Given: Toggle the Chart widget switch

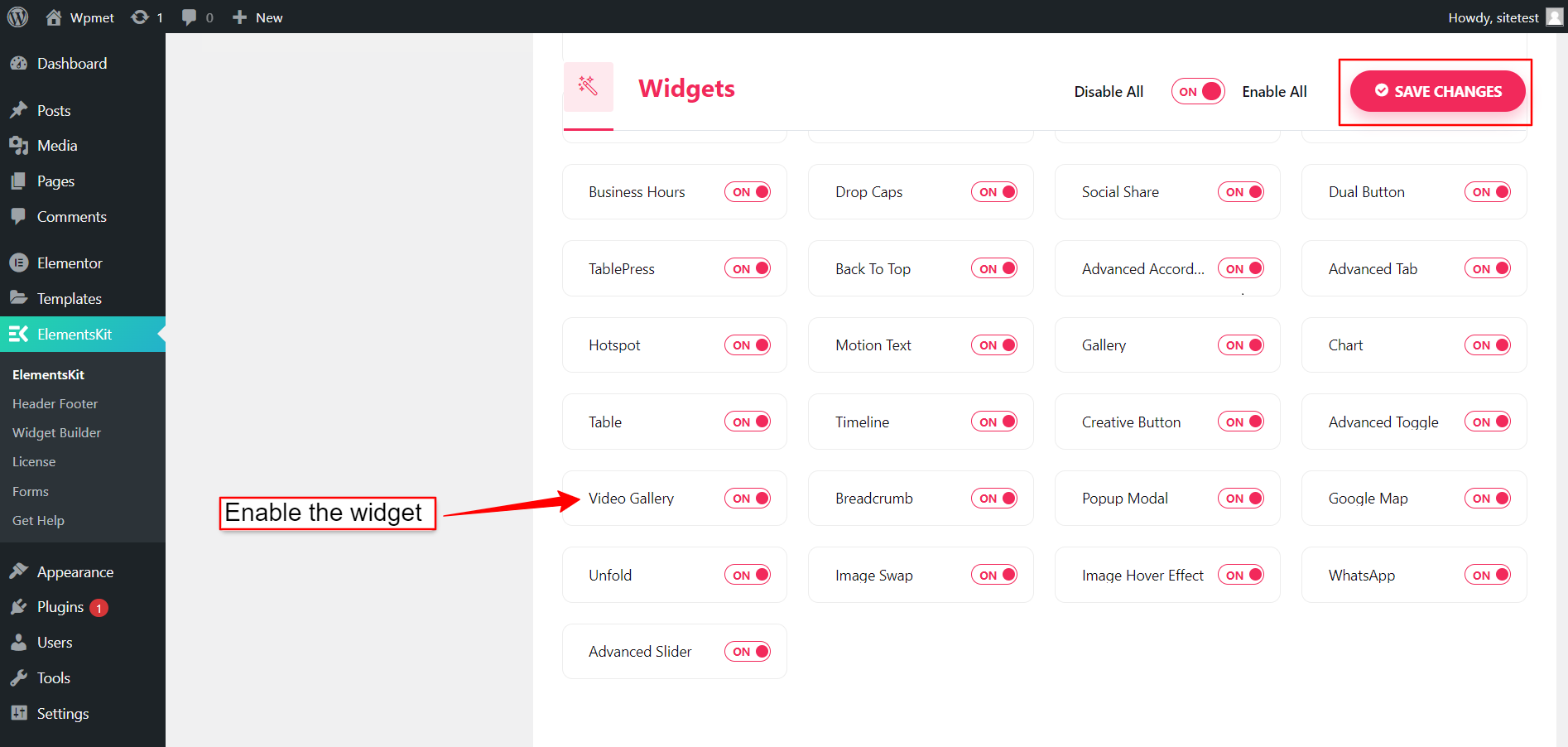Looking at the screenshot, I should [x=1488, y=345].
